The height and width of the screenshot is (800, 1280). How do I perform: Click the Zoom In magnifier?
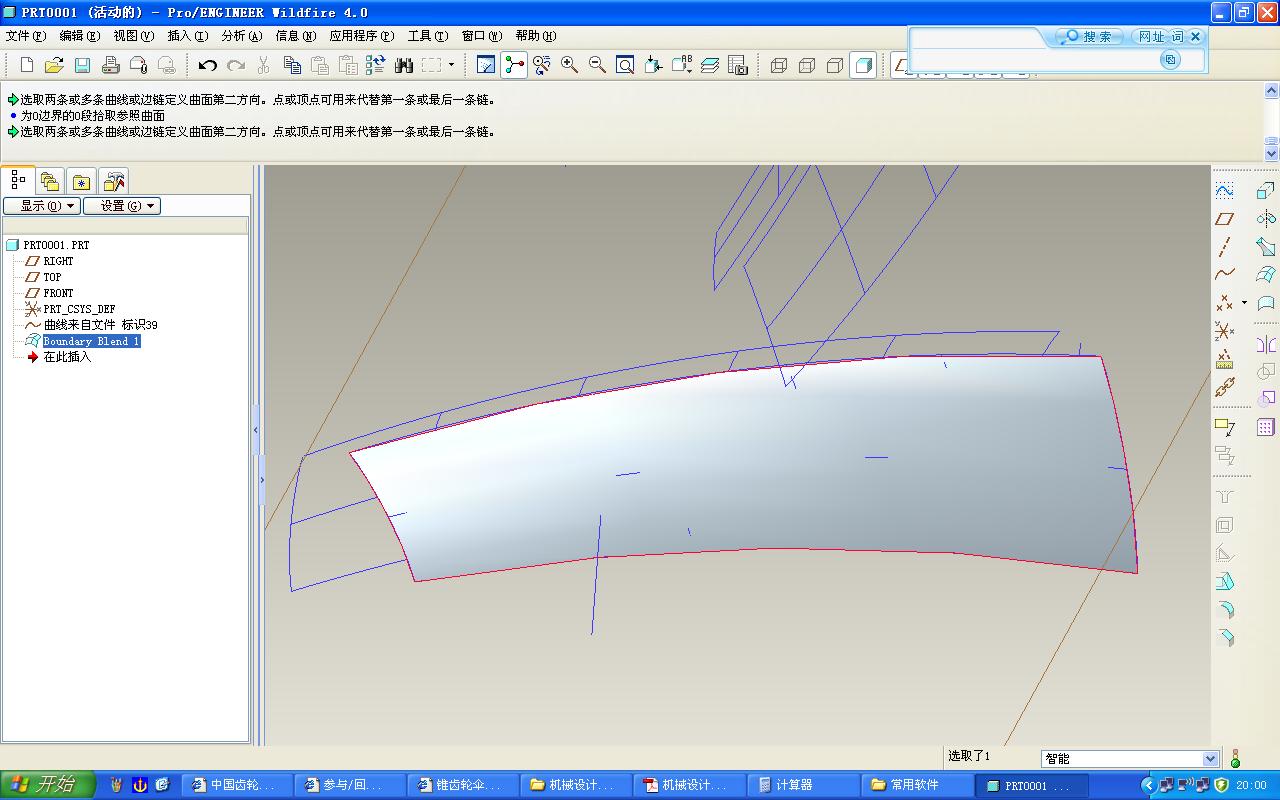569,65
